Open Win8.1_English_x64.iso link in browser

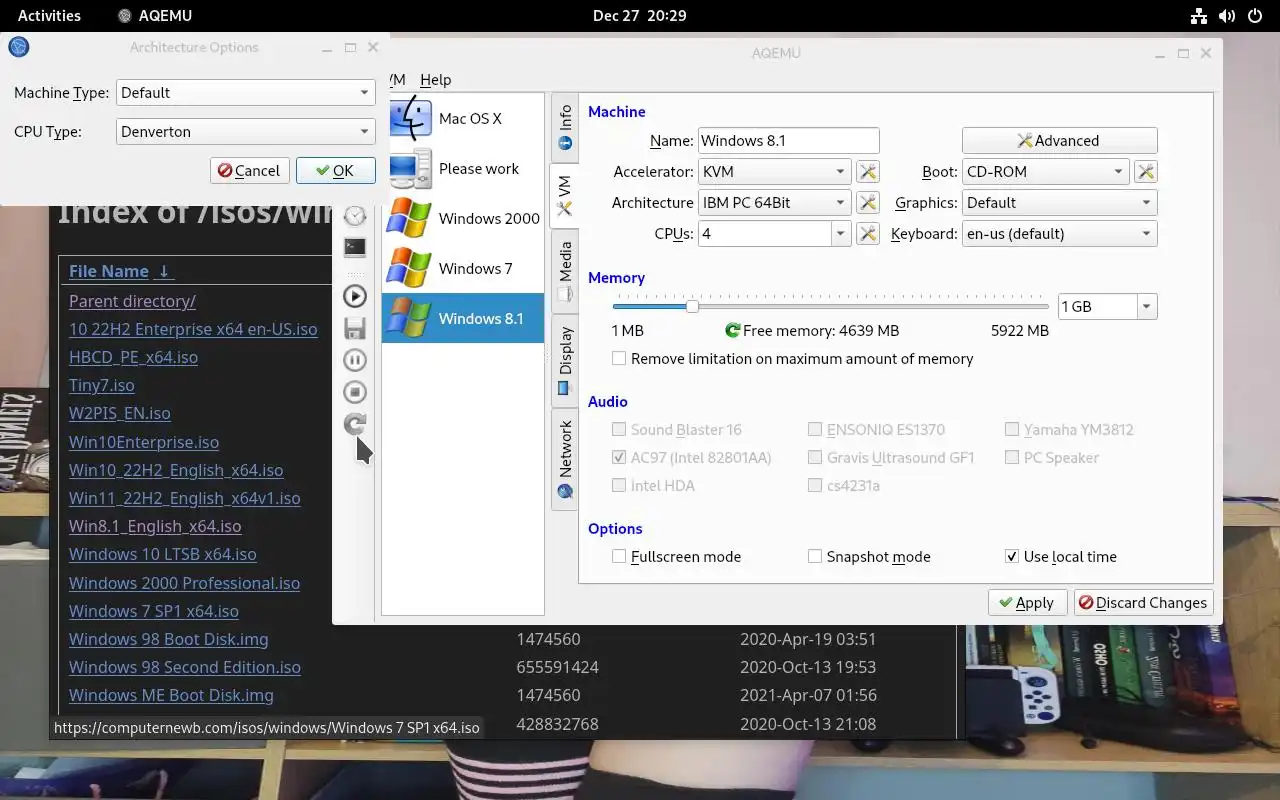click(155, 526)
